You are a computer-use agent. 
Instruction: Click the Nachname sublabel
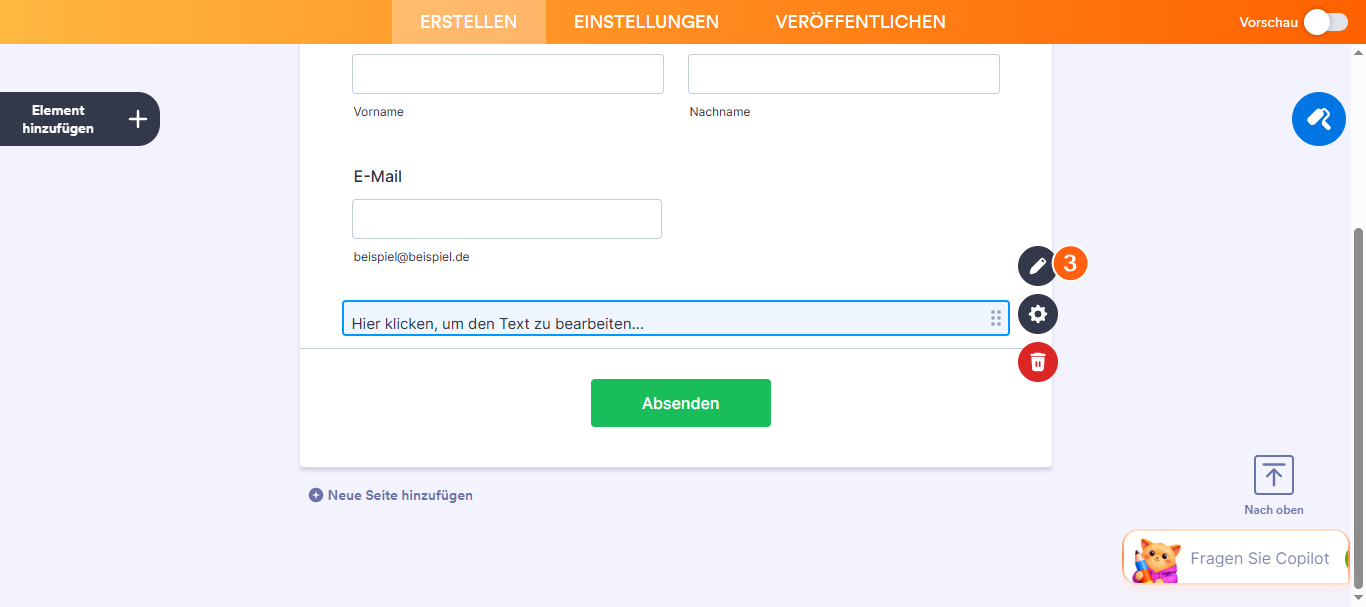pyautogui.click(x=720, y=112)
